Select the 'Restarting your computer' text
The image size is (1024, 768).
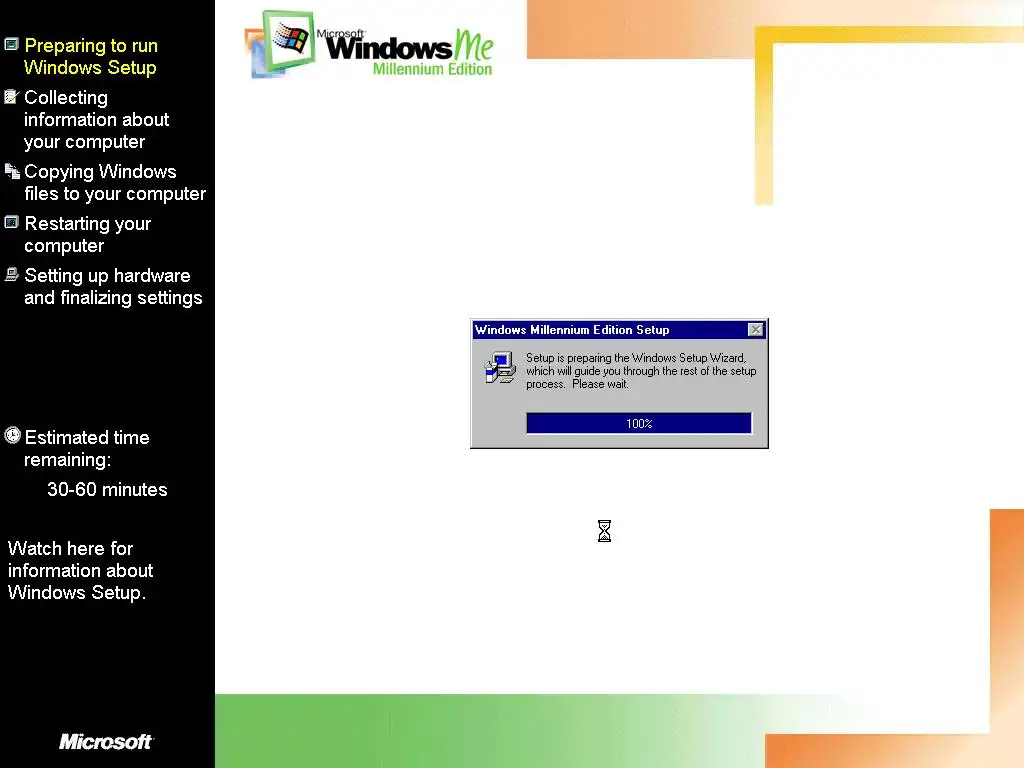[x=88, y=234]
